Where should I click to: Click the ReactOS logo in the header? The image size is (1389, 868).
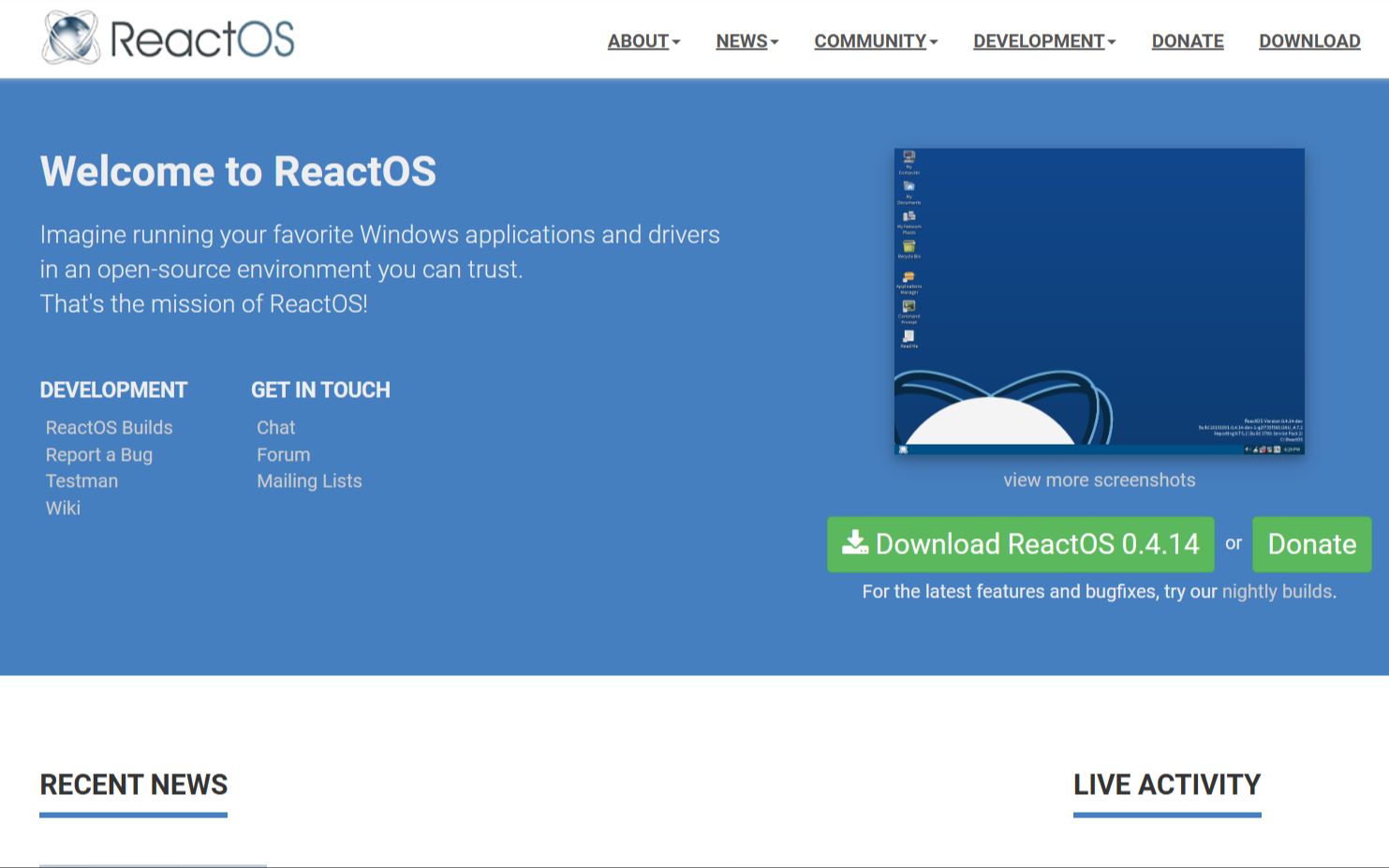point(169,38)
